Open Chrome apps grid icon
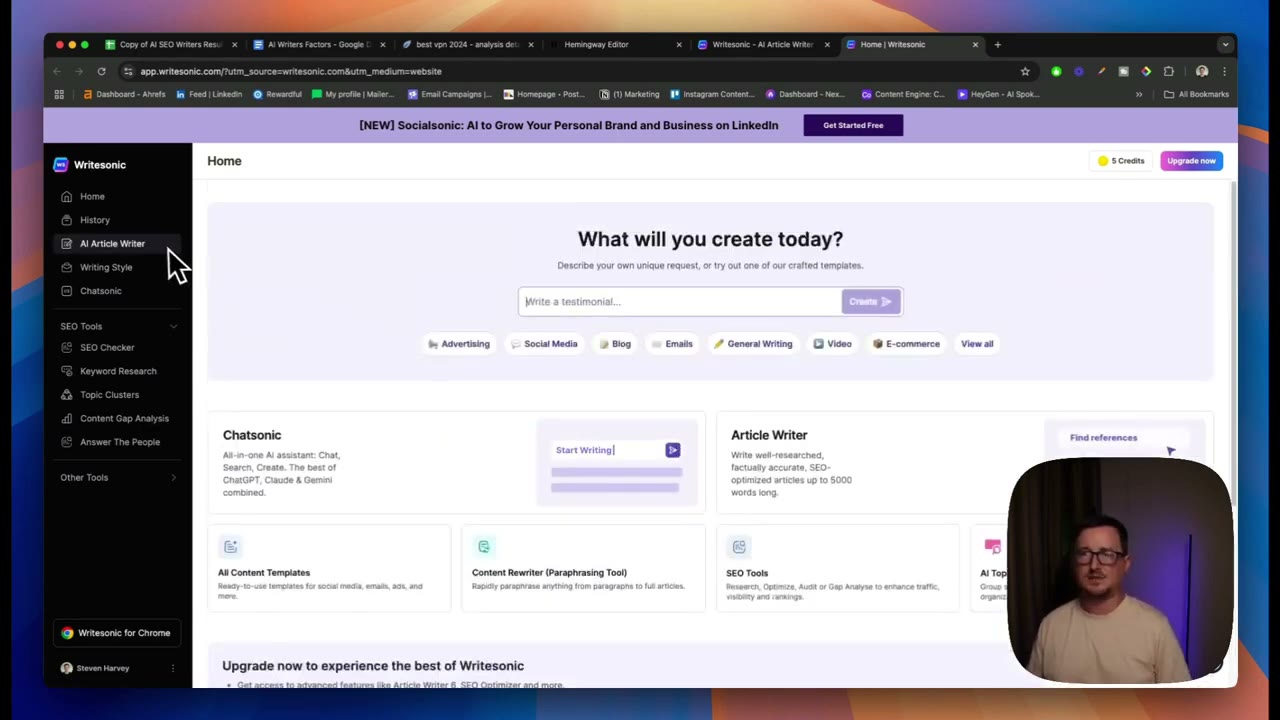 point(59,95)
